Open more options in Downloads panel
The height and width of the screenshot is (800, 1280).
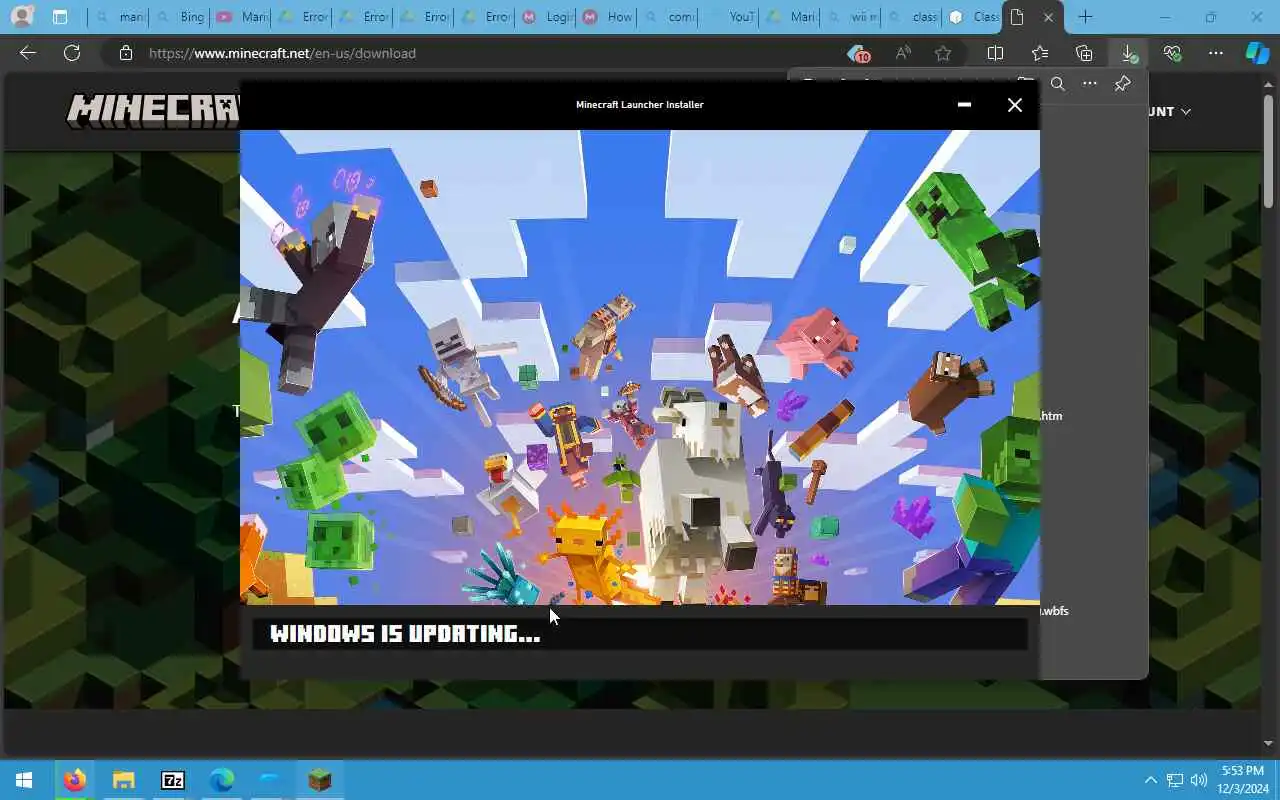click(x=1090, y=84)
